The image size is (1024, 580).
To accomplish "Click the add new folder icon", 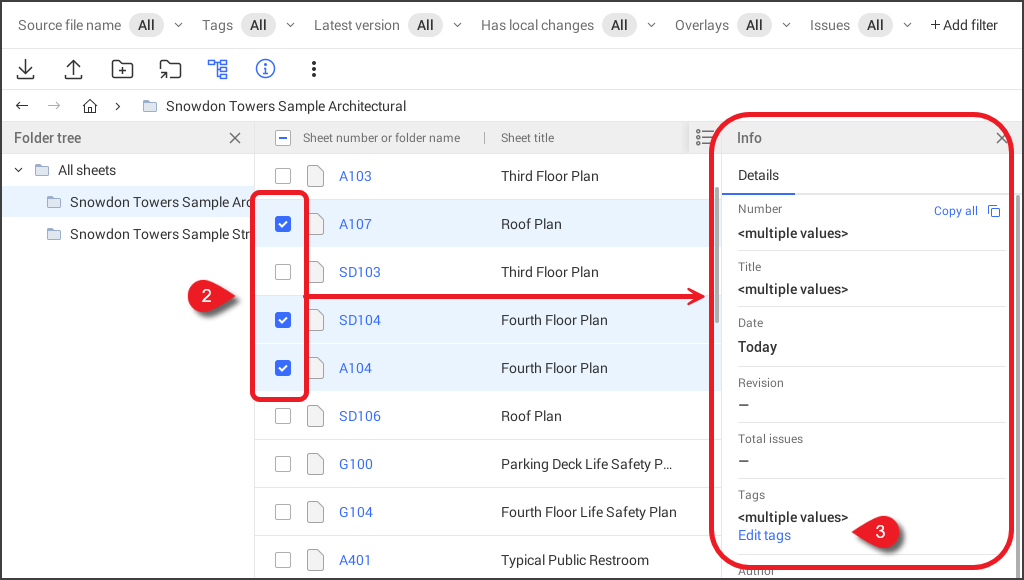I will click(122, 69).
